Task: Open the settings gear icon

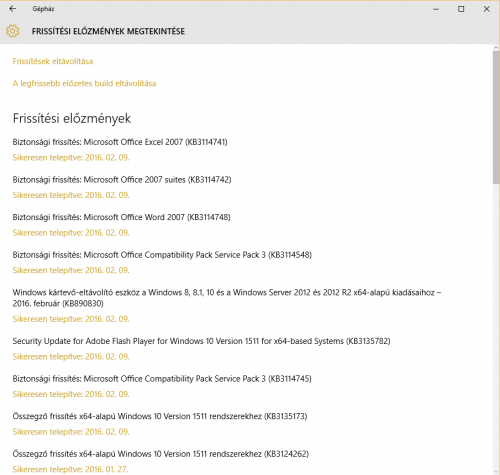Action: (x=13, y=31)
